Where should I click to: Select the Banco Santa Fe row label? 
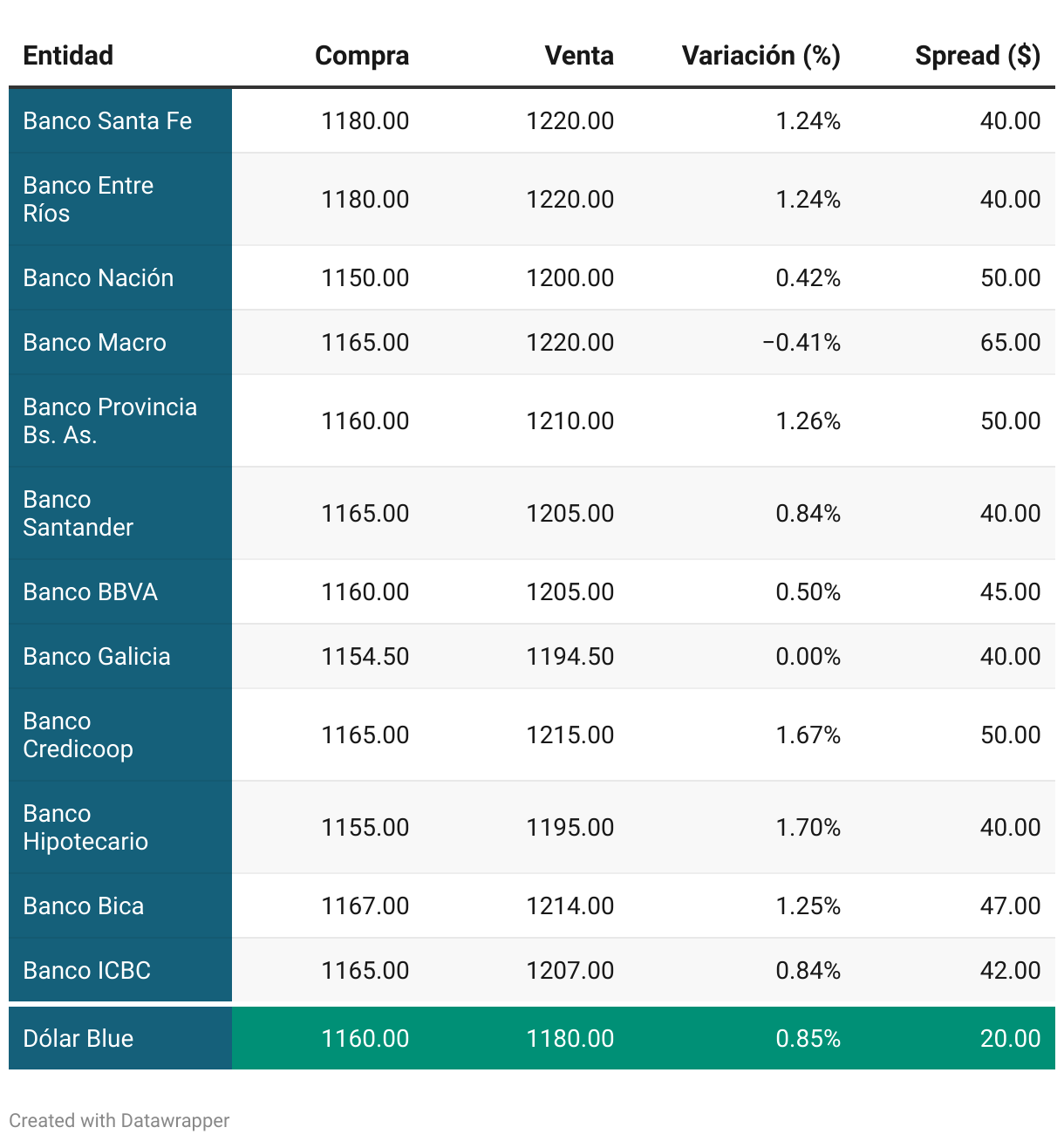[x=107, y=121]
